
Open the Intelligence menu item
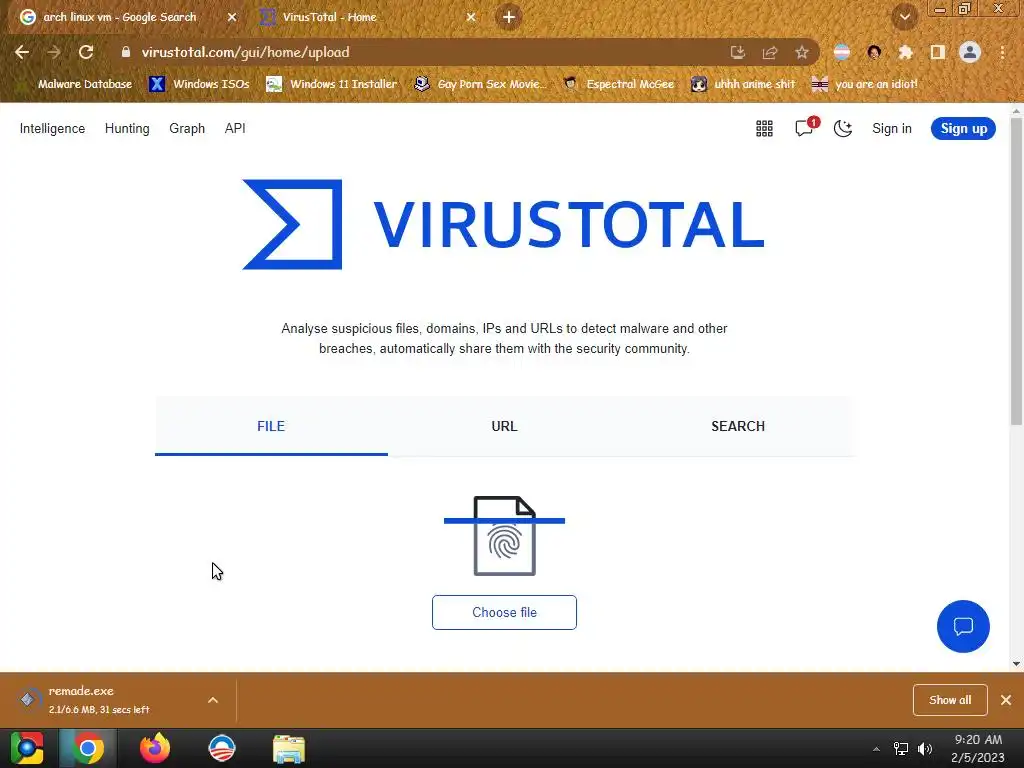coord(52,129)
